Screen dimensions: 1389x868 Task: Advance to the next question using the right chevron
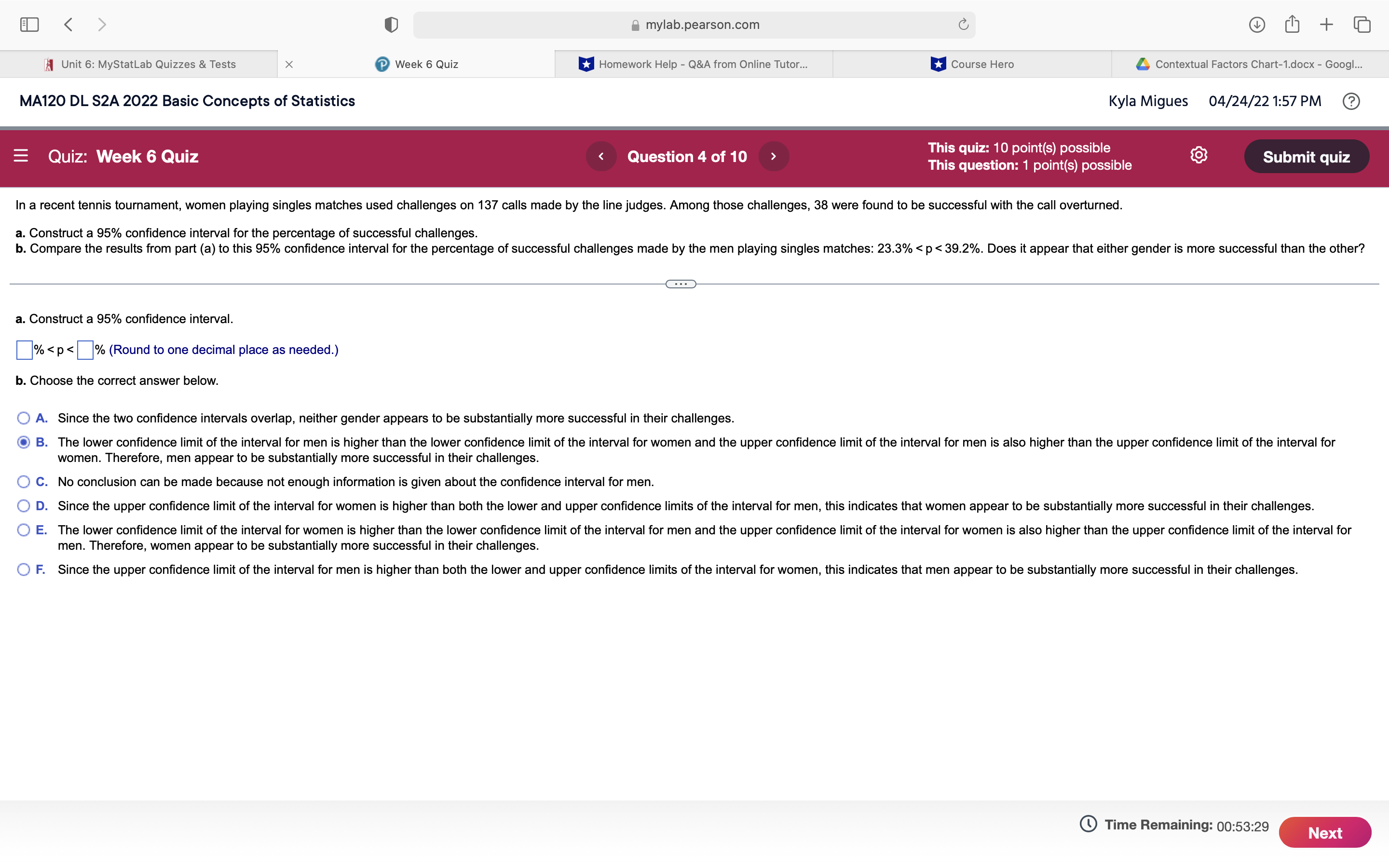(x=773, y=156)
